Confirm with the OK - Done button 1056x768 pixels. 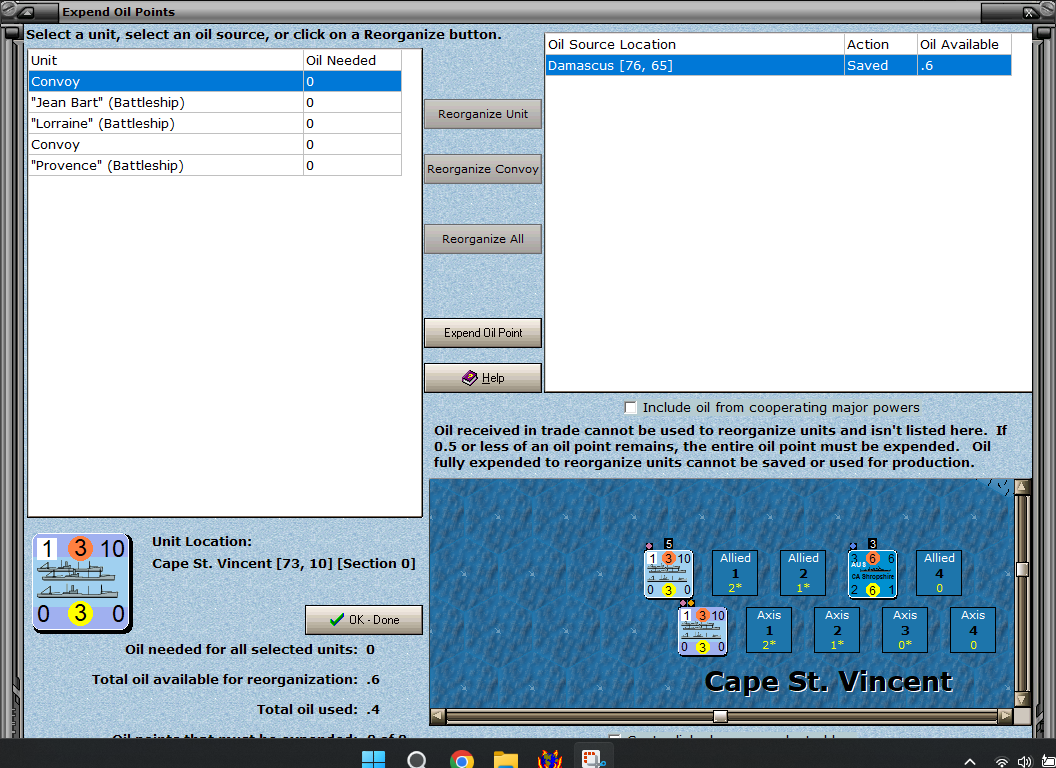click(x=364, y=620)
